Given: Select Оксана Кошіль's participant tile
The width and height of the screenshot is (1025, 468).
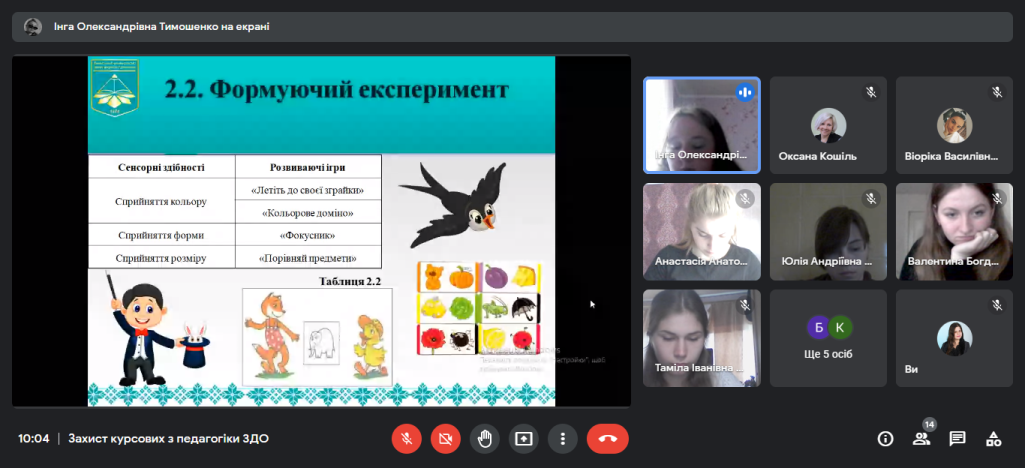Looking at the screenshot, I should point(828,125).
